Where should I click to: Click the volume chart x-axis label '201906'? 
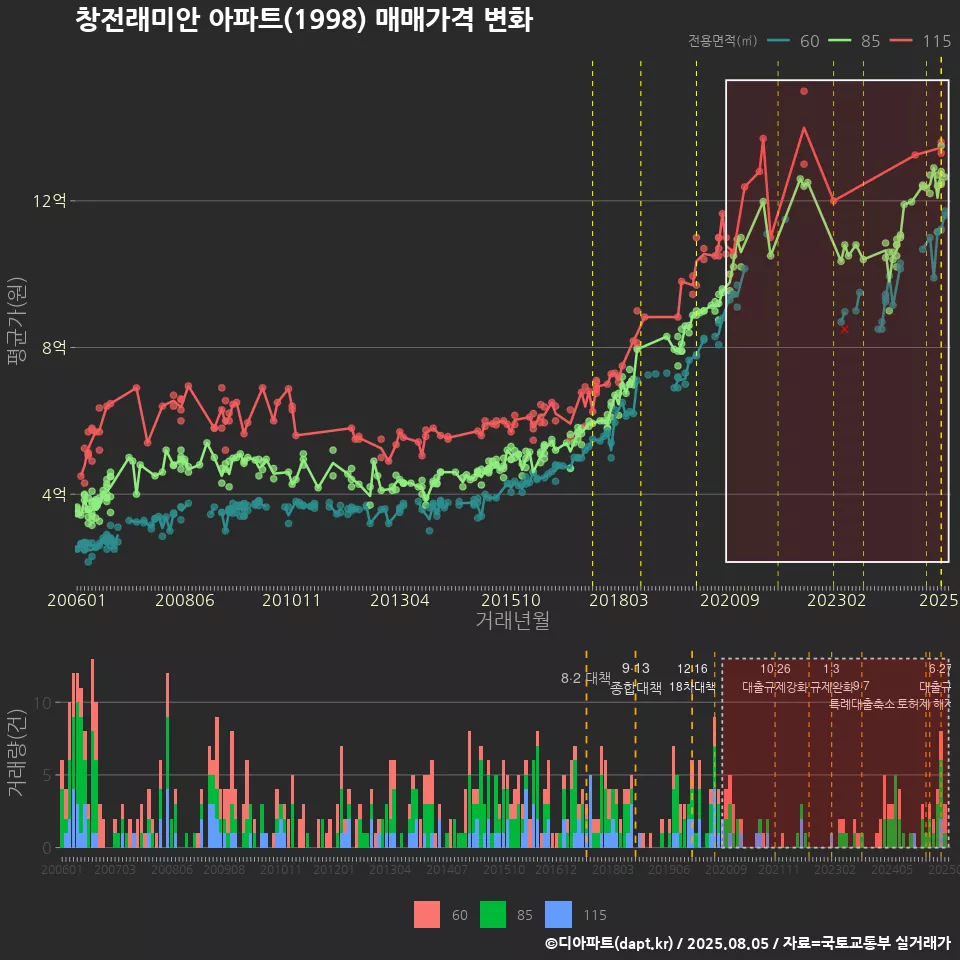tap(669, 869)
